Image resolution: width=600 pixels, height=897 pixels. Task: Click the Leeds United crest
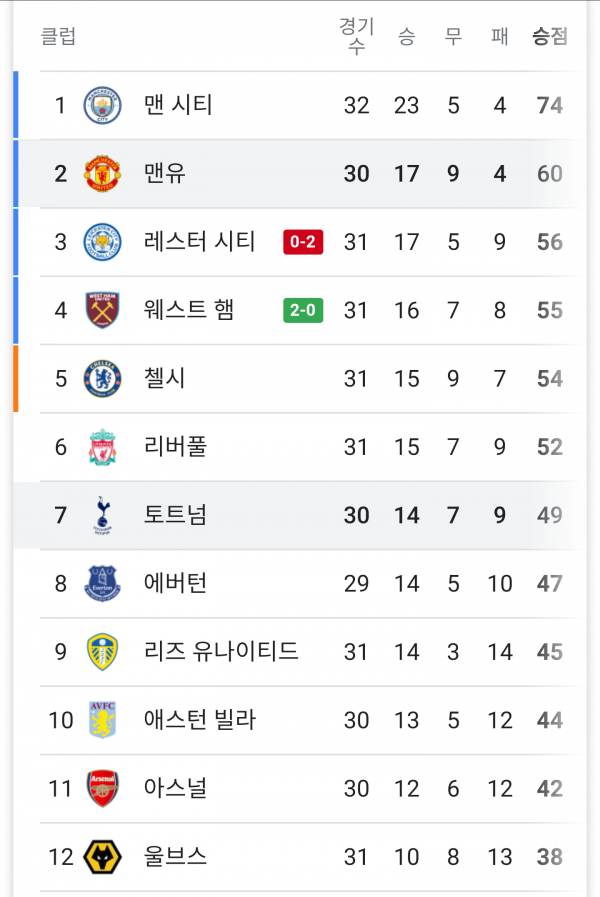pos(102,652)
